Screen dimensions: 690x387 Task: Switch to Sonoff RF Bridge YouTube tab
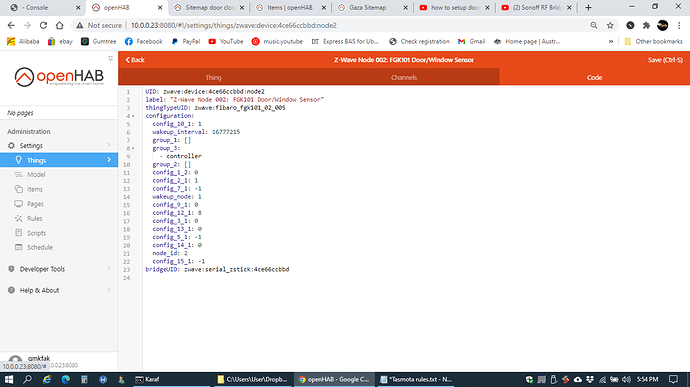(x=537, y=7)
